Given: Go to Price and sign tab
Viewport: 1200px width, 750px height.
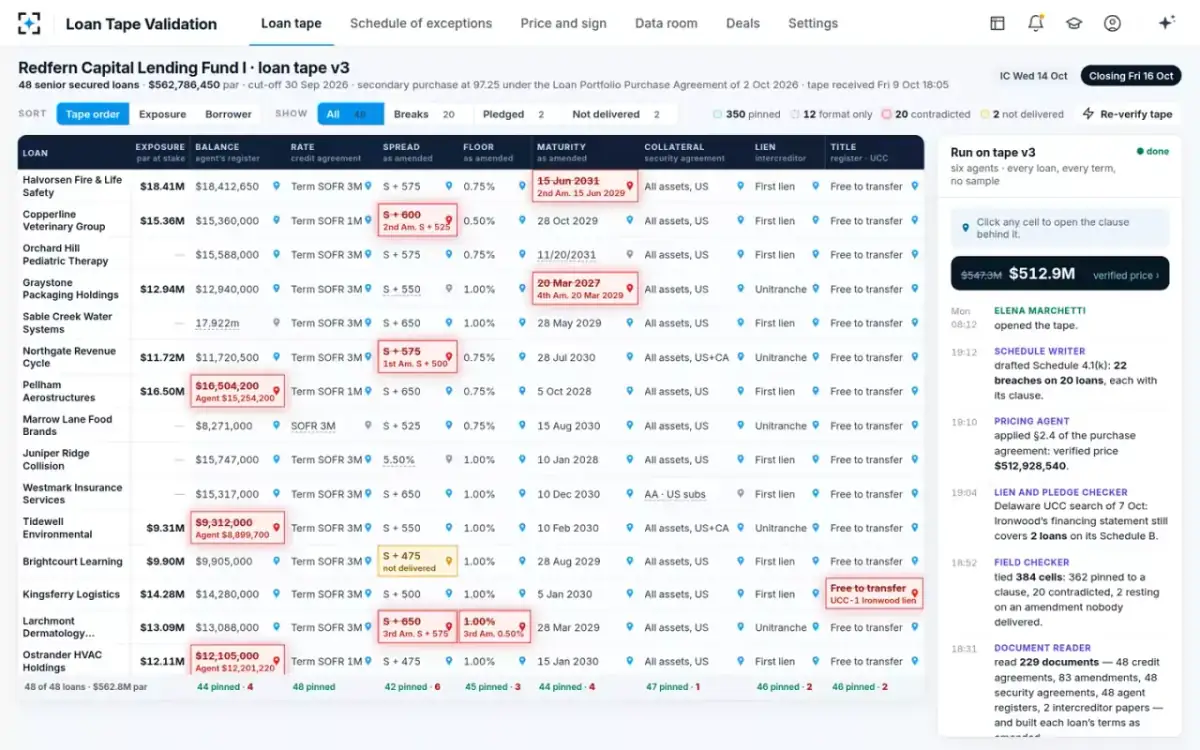Looking at the screenshot, I should tap(563, 23).
